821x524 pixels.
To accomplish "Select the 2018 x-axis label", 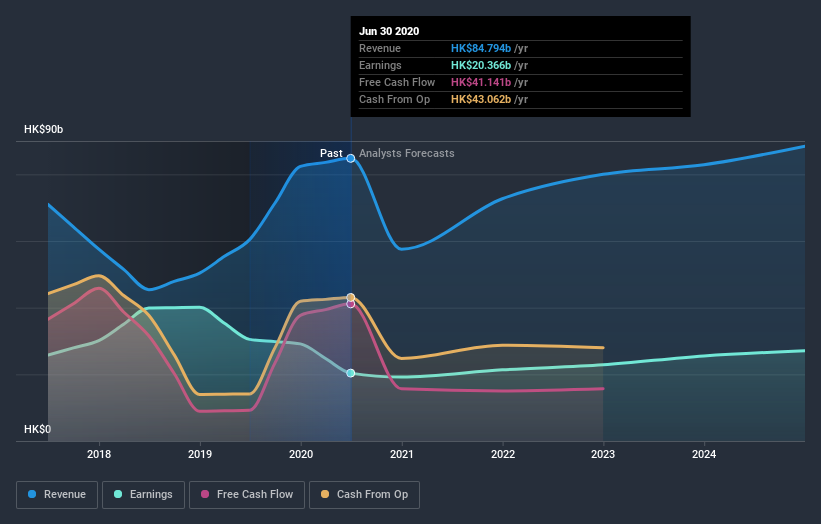I will tap(99, 454).
